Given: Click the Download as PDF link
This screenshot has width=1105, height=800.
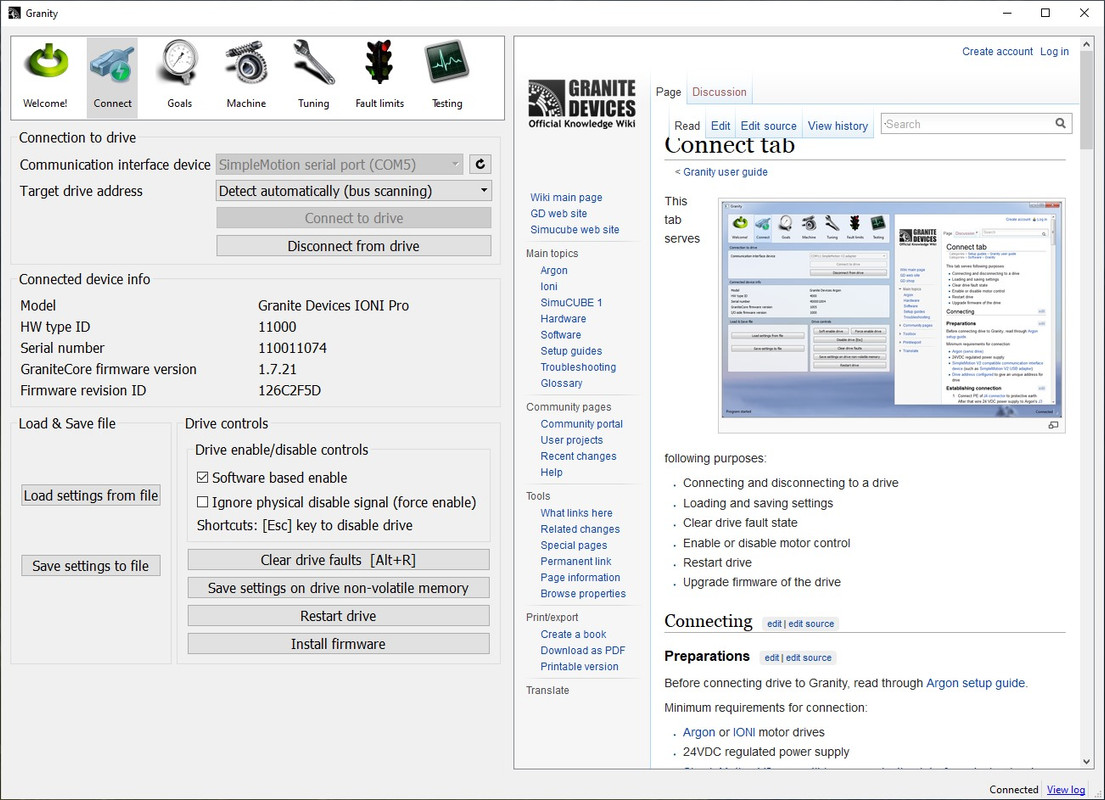Looking at the screenshot, I should click(x=583, y=651).
